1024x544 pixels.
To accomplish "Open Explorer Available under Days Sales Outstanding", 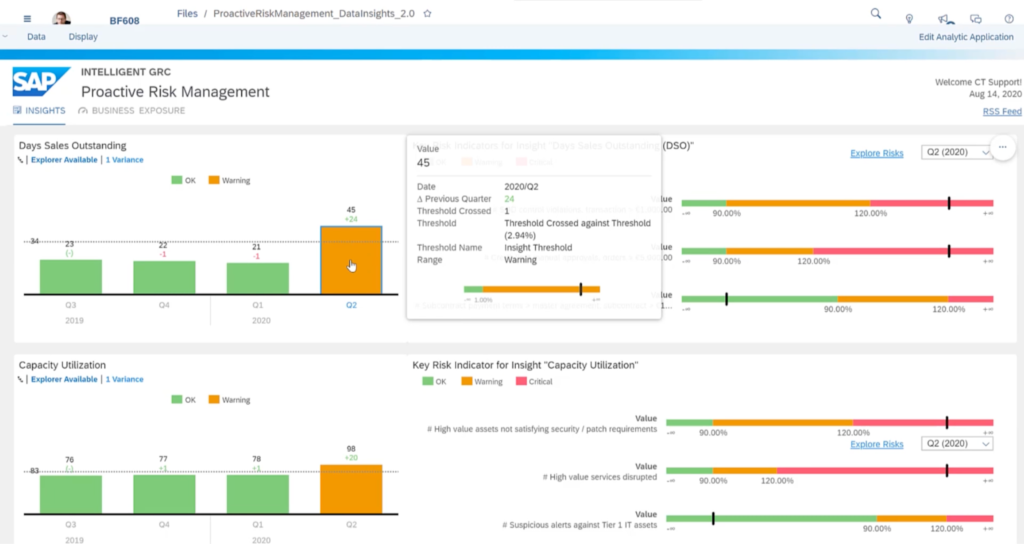I will 64,160.
